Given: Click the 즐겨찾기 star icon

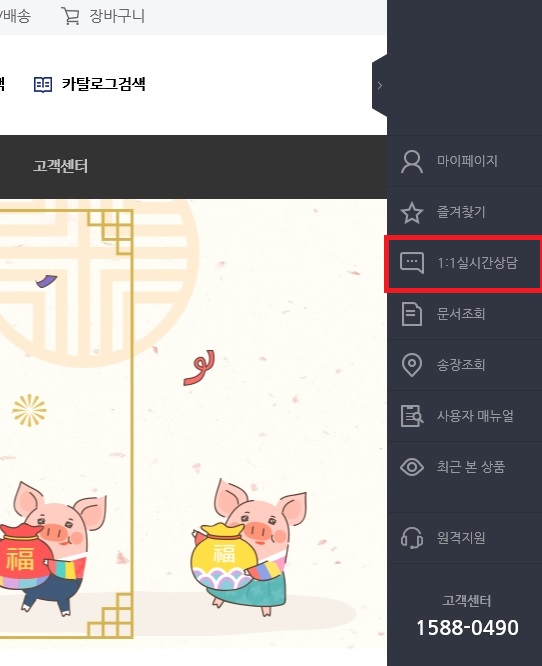Looking at the screenshot, I should pos(412,212).
